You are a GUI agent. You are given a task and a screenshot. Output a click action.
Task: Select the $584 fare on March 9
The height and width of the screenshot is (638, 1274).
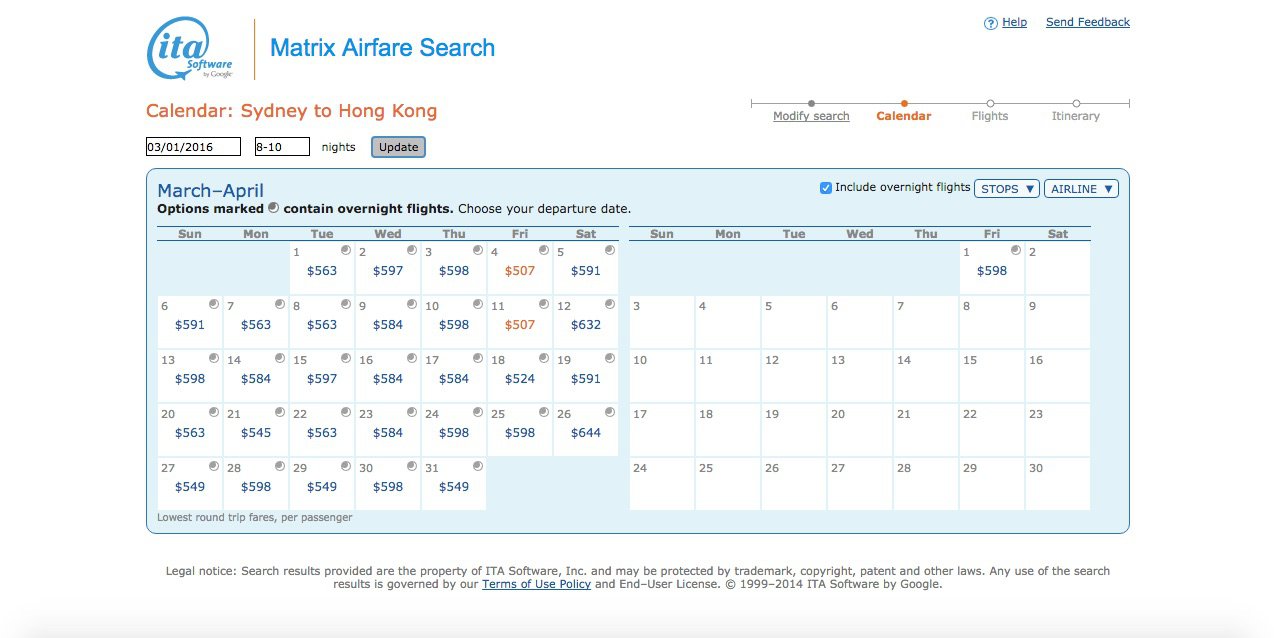(388, 325)
